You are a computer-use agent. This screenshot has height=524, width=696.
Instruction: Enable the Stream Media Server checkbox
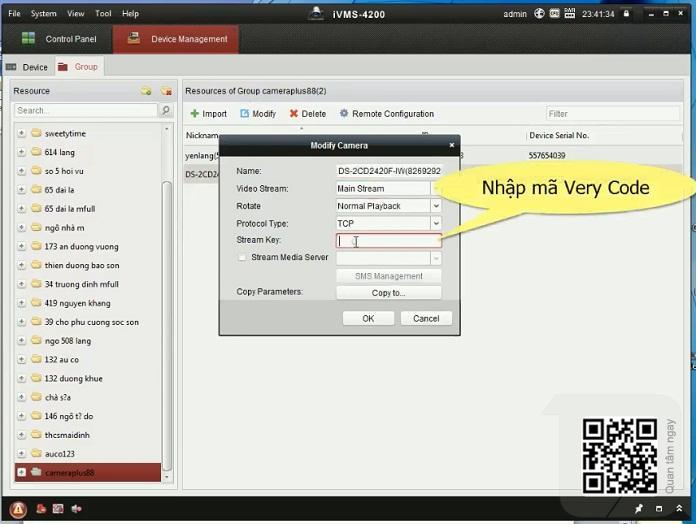[242, 258]
